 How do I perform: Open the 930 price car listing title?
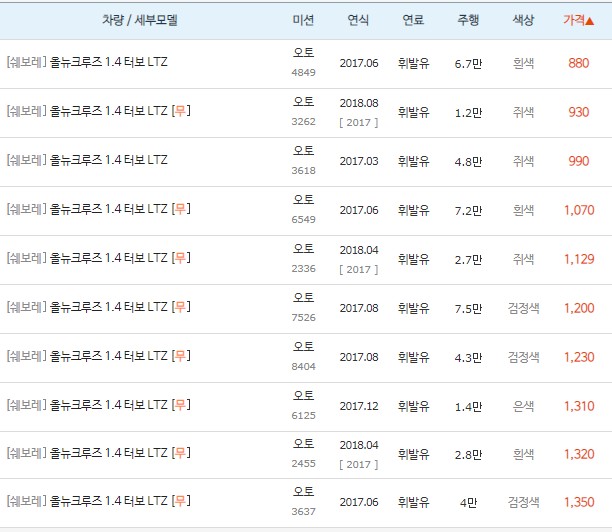(x=98, y=111)
